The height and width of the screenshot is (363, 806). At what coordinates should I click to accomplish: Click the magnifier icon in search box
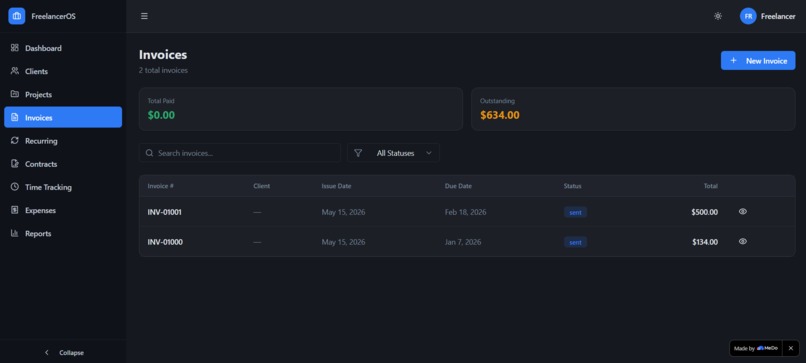pos(149,153)
